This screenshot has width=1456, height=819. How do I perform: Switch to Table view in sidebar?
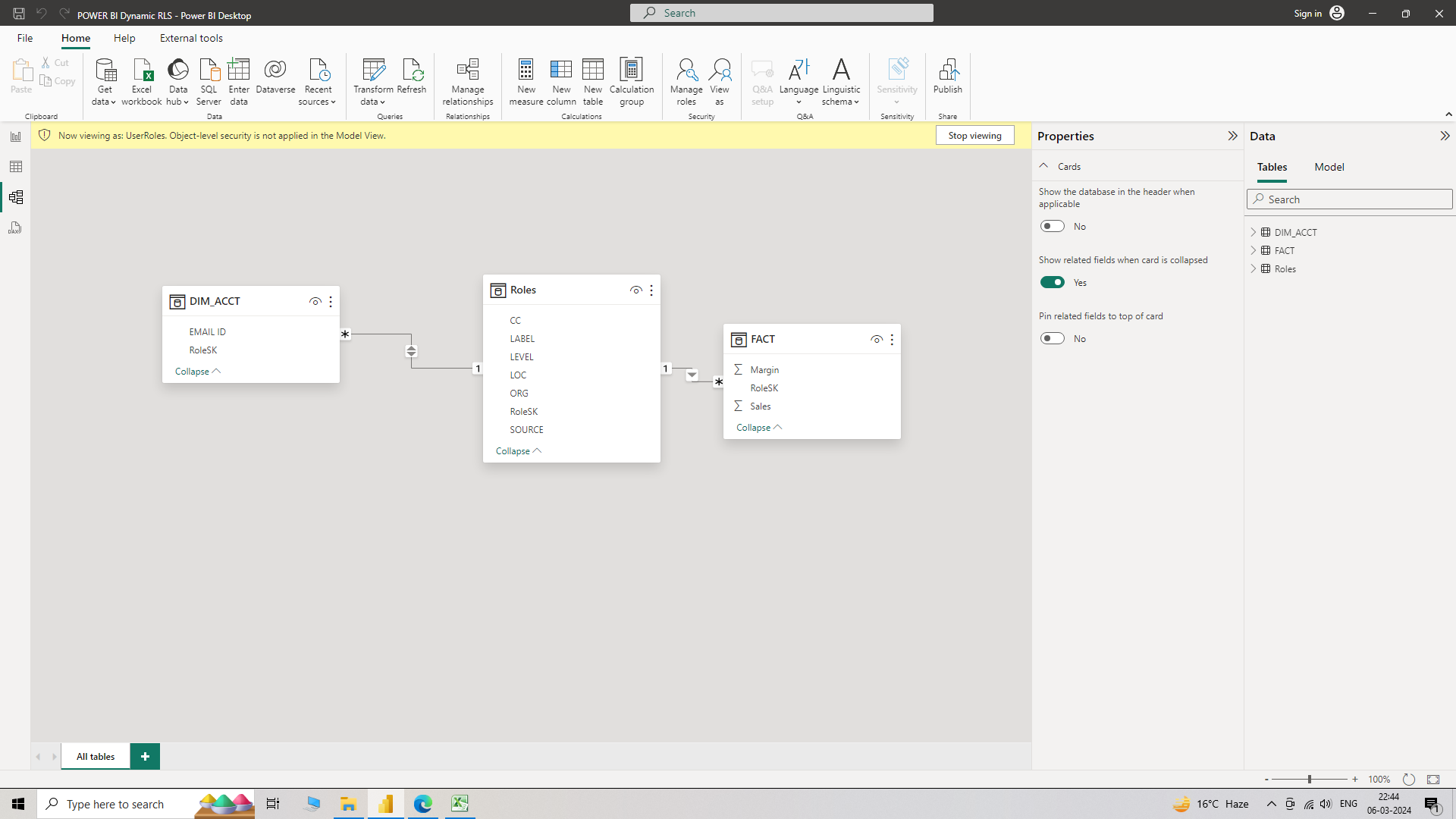(15, 167)
